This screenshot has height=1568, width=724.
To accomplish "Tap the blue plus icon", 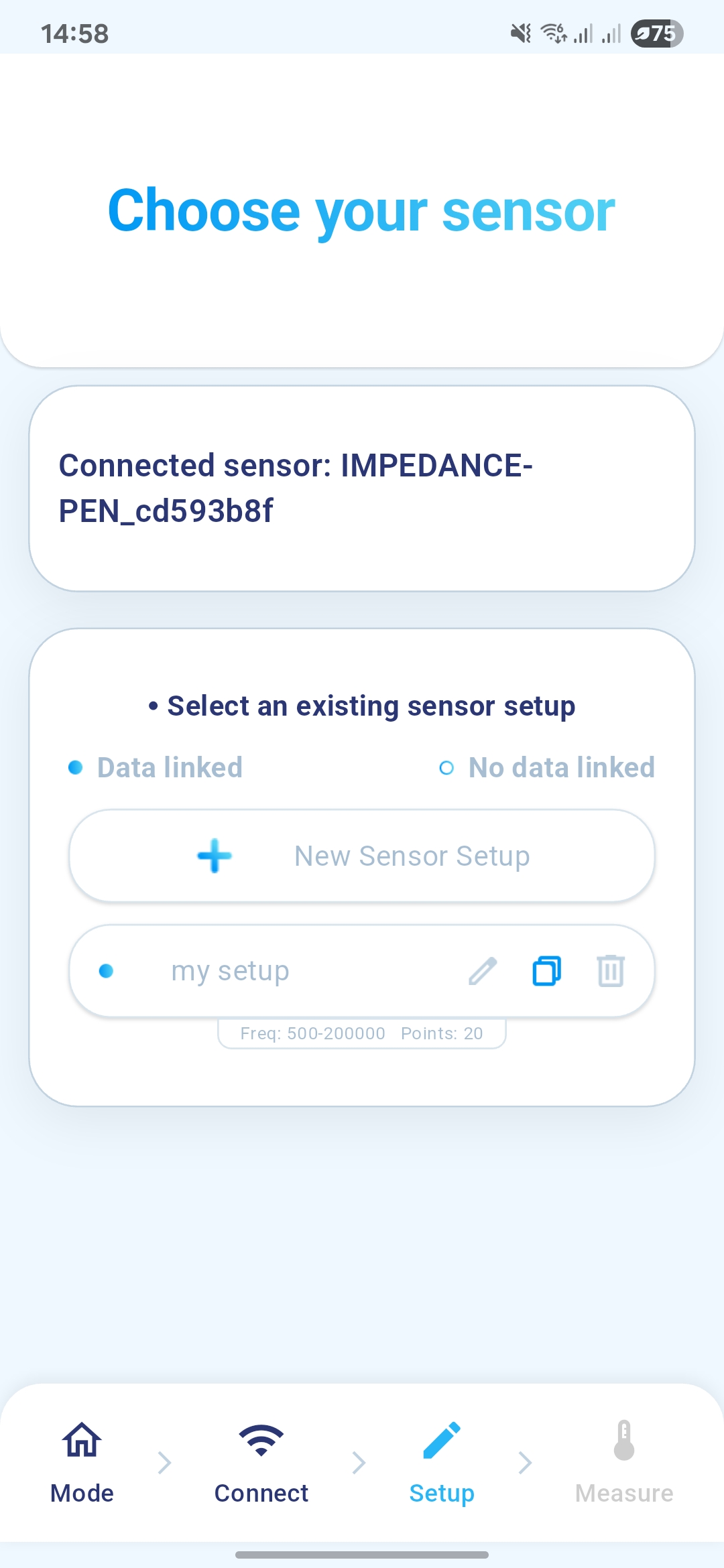I will tap(215, 856).
